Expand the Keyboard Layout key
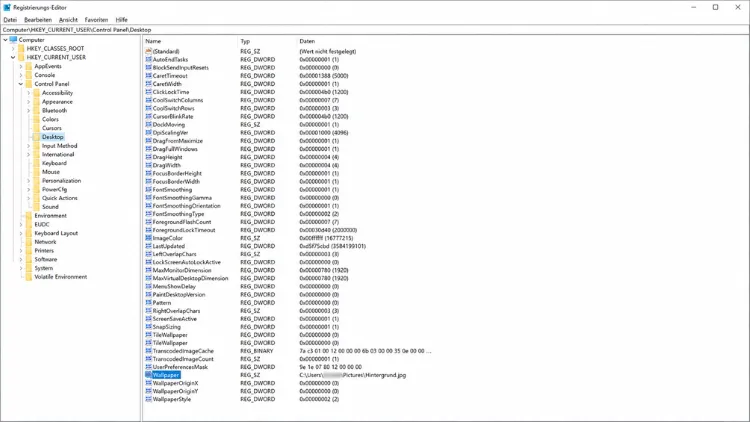The image size is (750, 422). click(21, 233)
